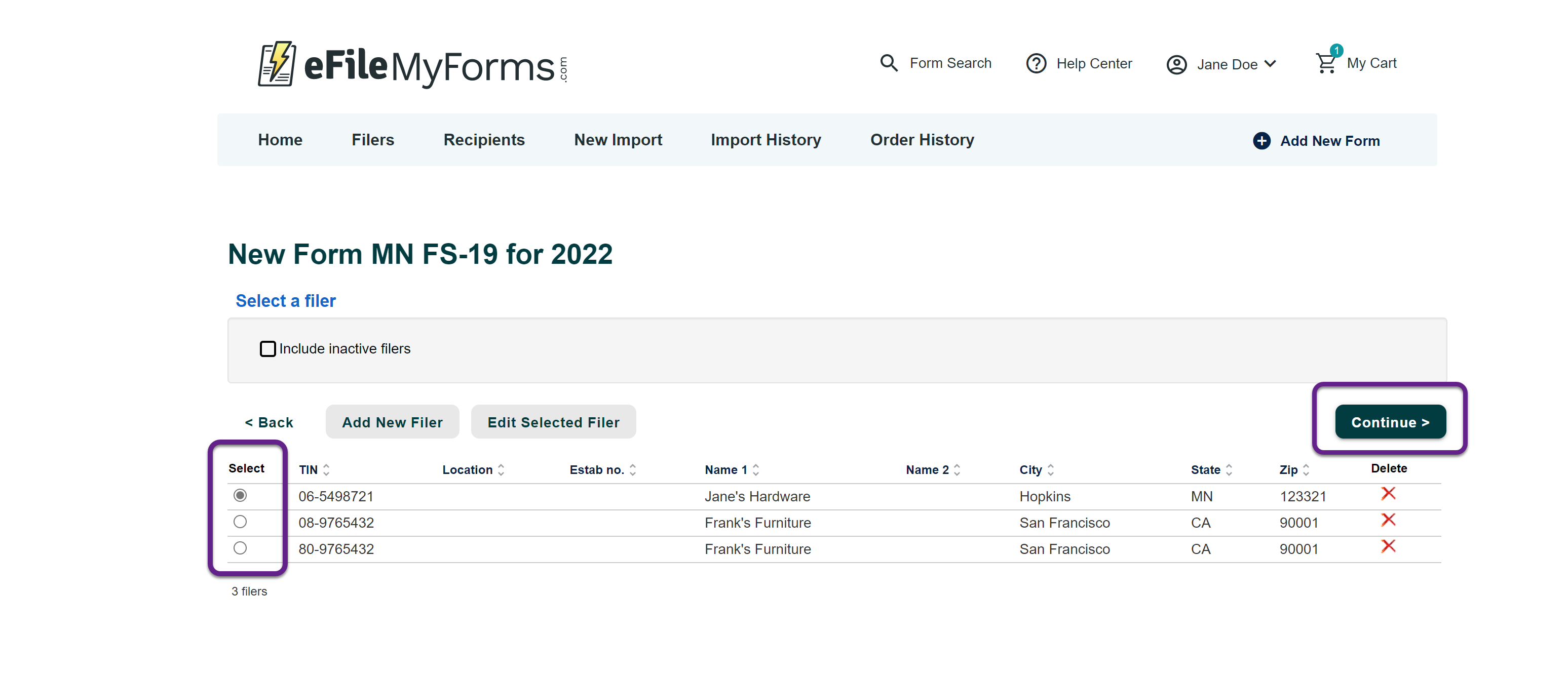Sort the table by TIN column arrows

[x=326, y=469]
